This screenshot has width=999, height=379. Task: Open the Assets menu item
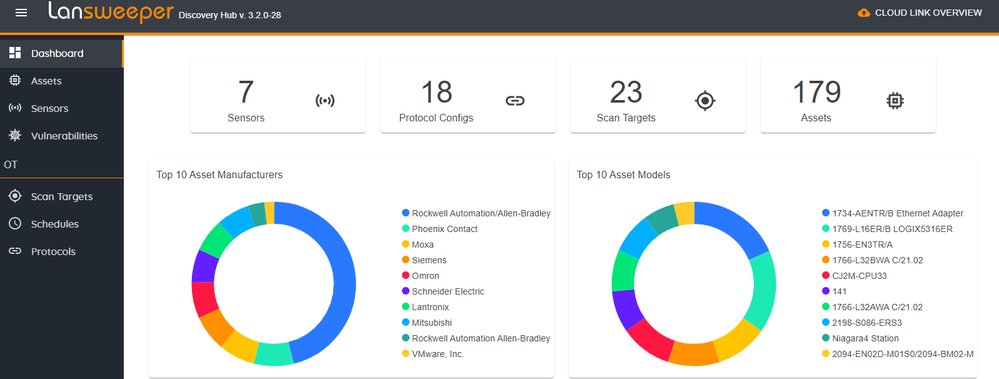pyautogui.click(x=61, y=81)
